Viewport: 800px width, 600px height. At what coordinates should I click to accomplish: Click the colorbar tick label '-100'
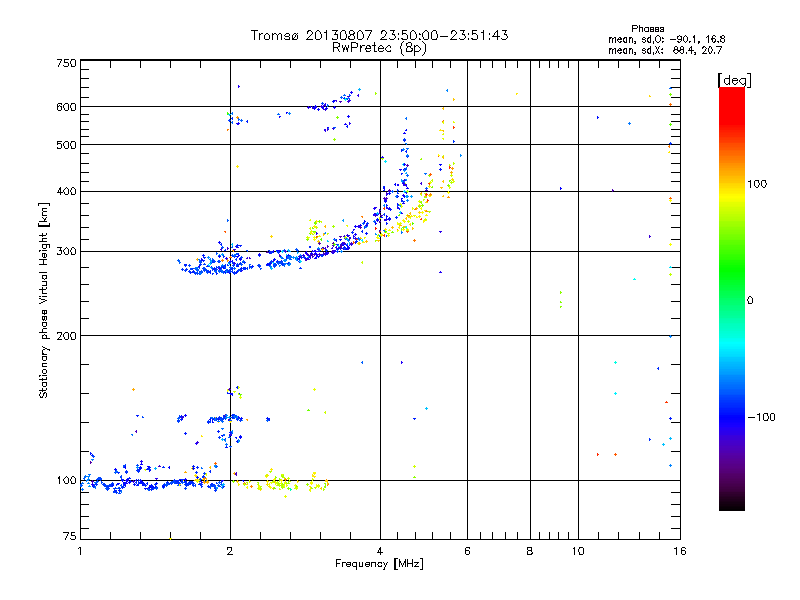pos(761,417)
